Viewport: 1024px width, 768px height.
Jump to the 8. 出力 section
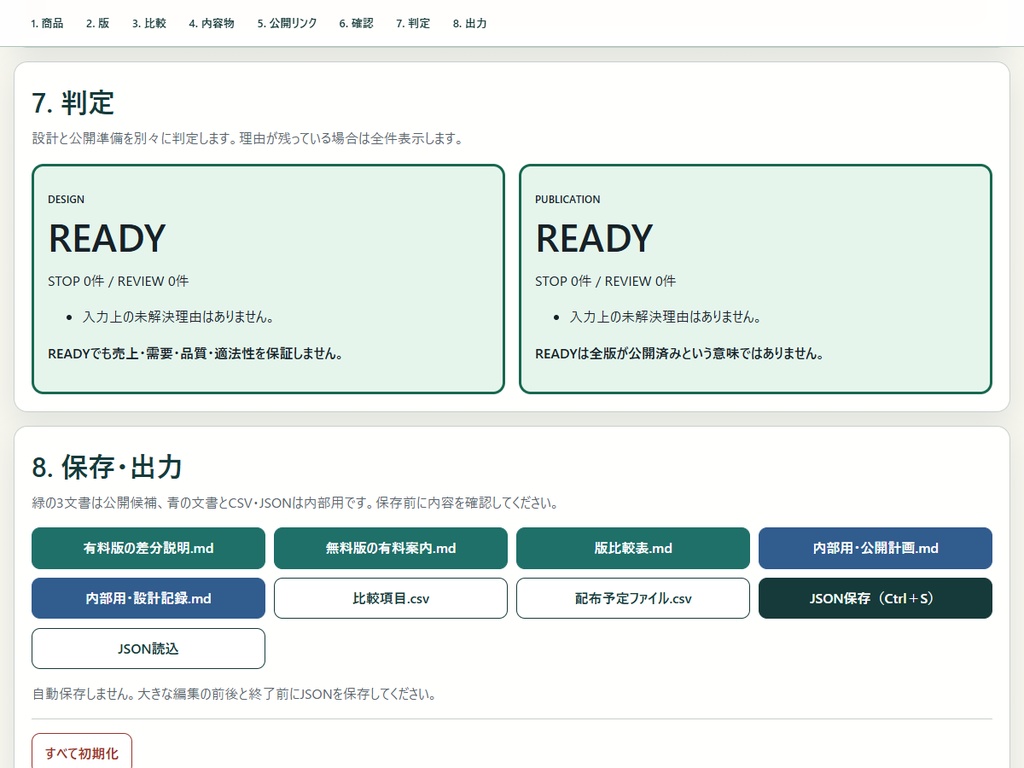(x=470, y=24)
